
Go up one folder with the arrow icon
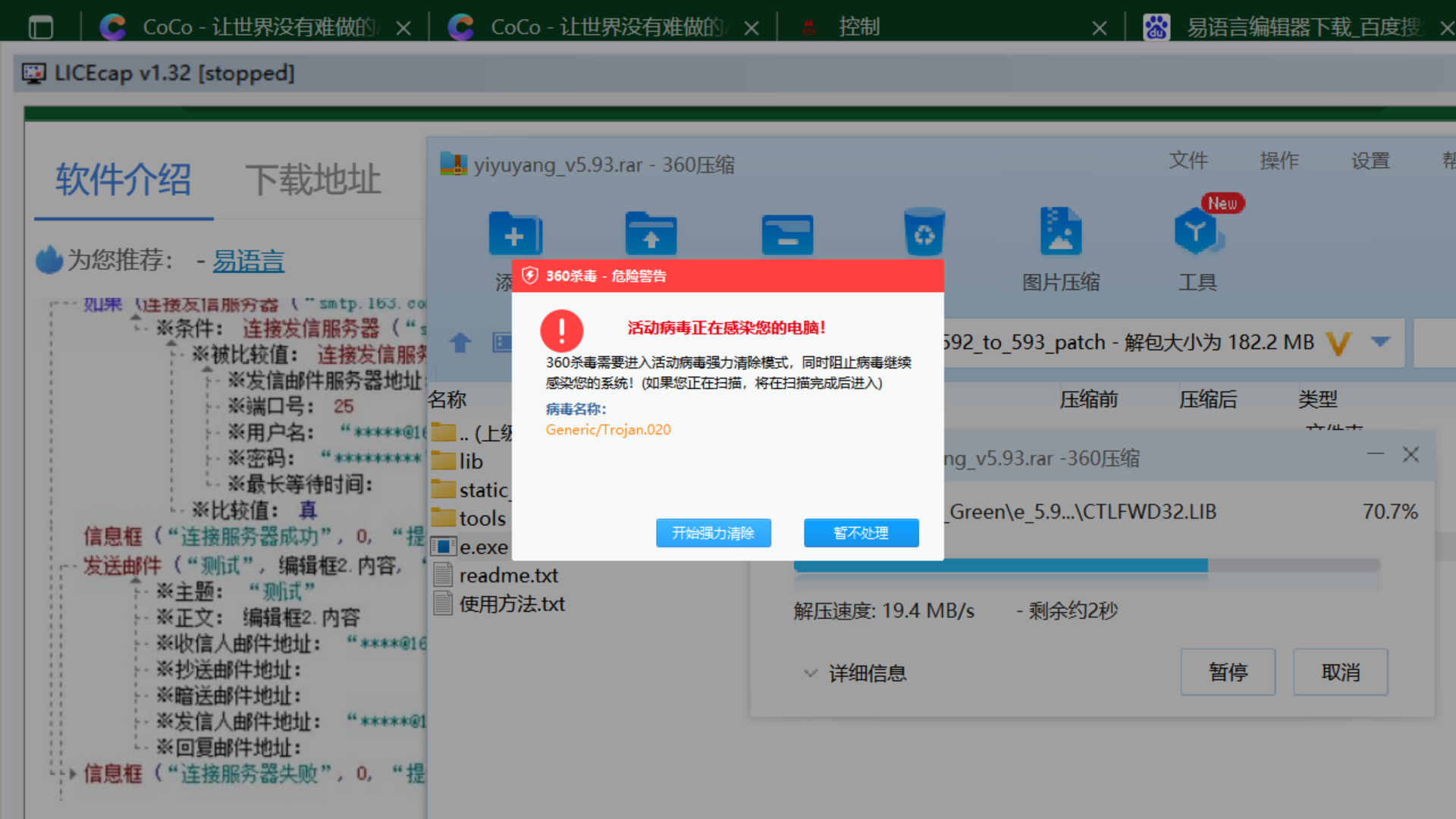tap(460, 343)
